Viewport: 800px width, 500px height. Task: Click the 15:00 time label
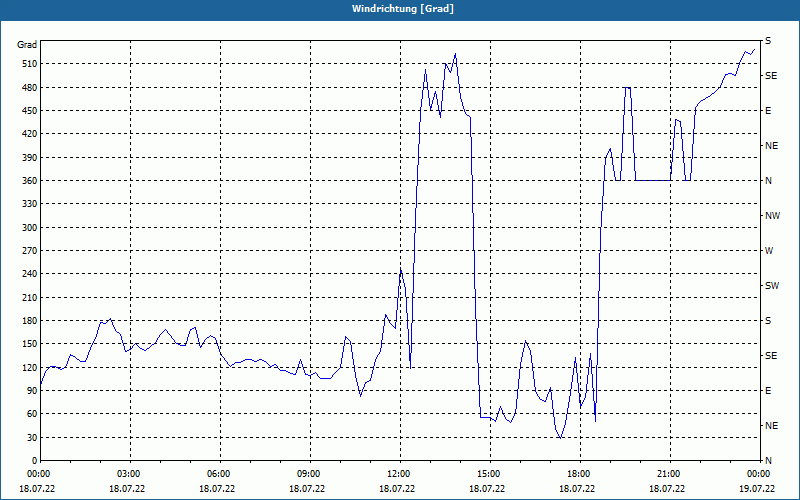pyautogui.click(x=490, y=474)
